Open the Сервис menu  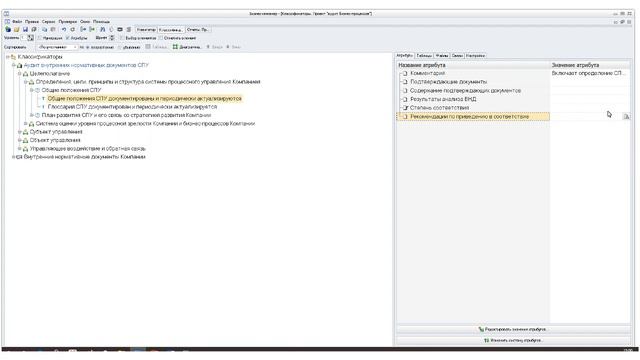[49, 22]
